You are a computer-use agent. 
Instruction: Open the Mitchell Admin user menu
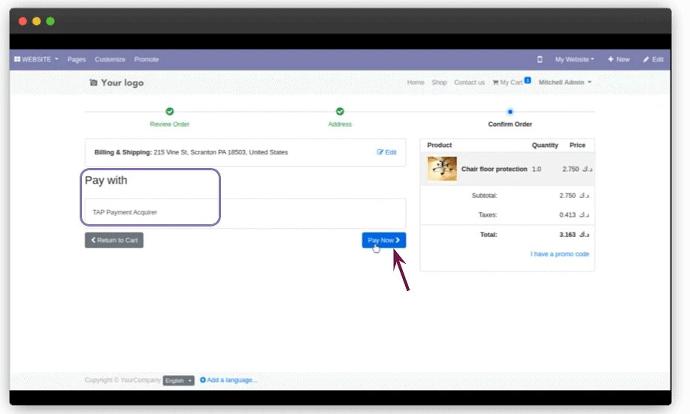tap(565, 82)
